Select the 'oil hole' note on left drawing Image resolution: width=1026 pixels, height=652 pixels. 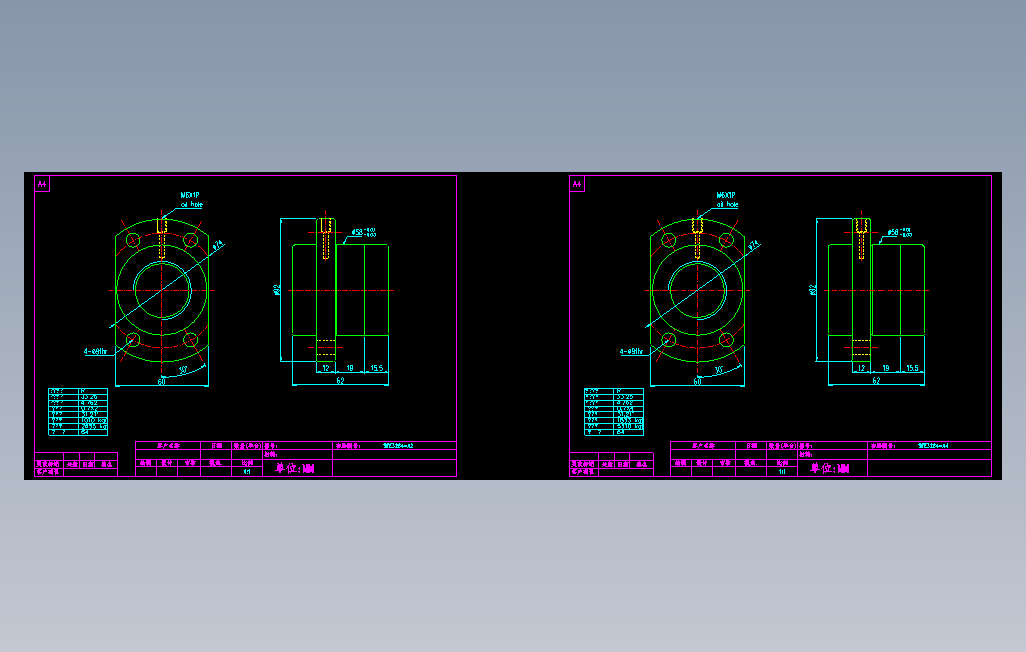click(x=192, y=205)
